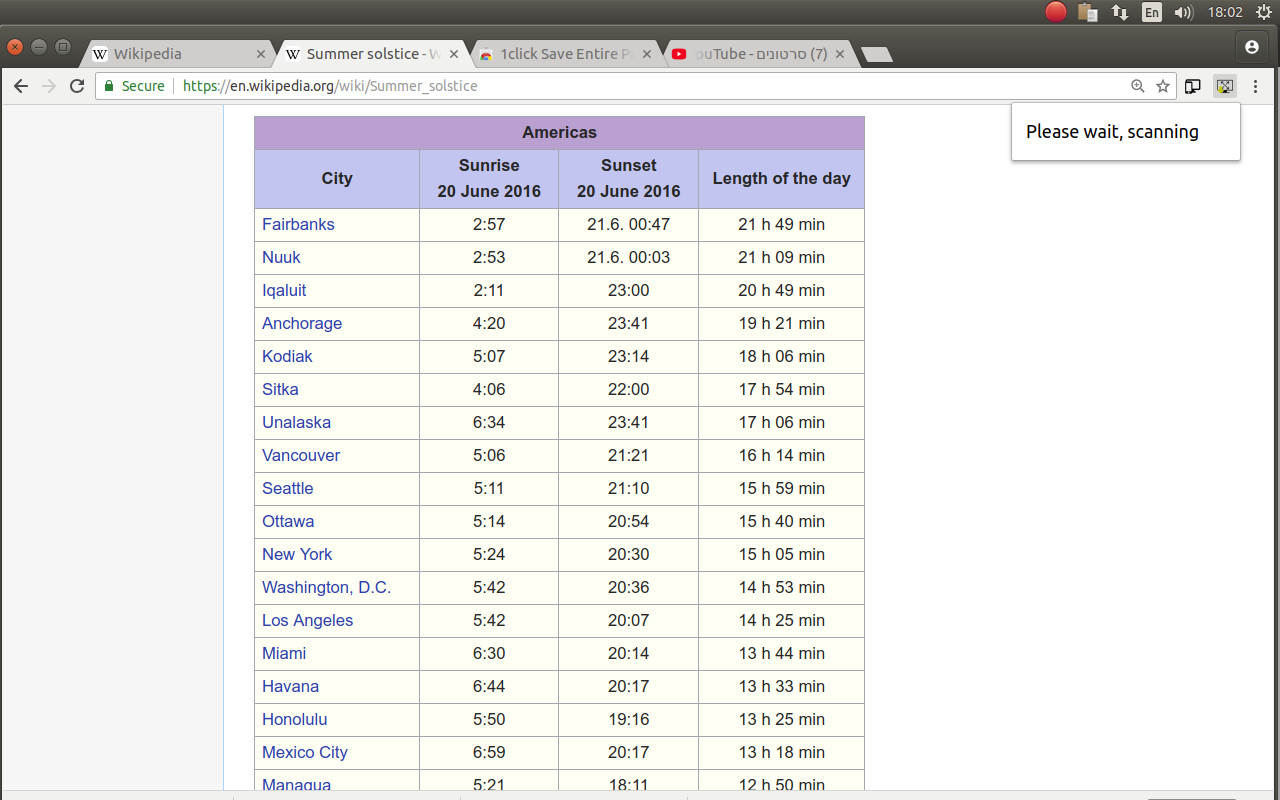The width and height of the screenshot is (1280, 800).
Task: Close the 1click Save Entire Page tab
Action: pos(646,54)
